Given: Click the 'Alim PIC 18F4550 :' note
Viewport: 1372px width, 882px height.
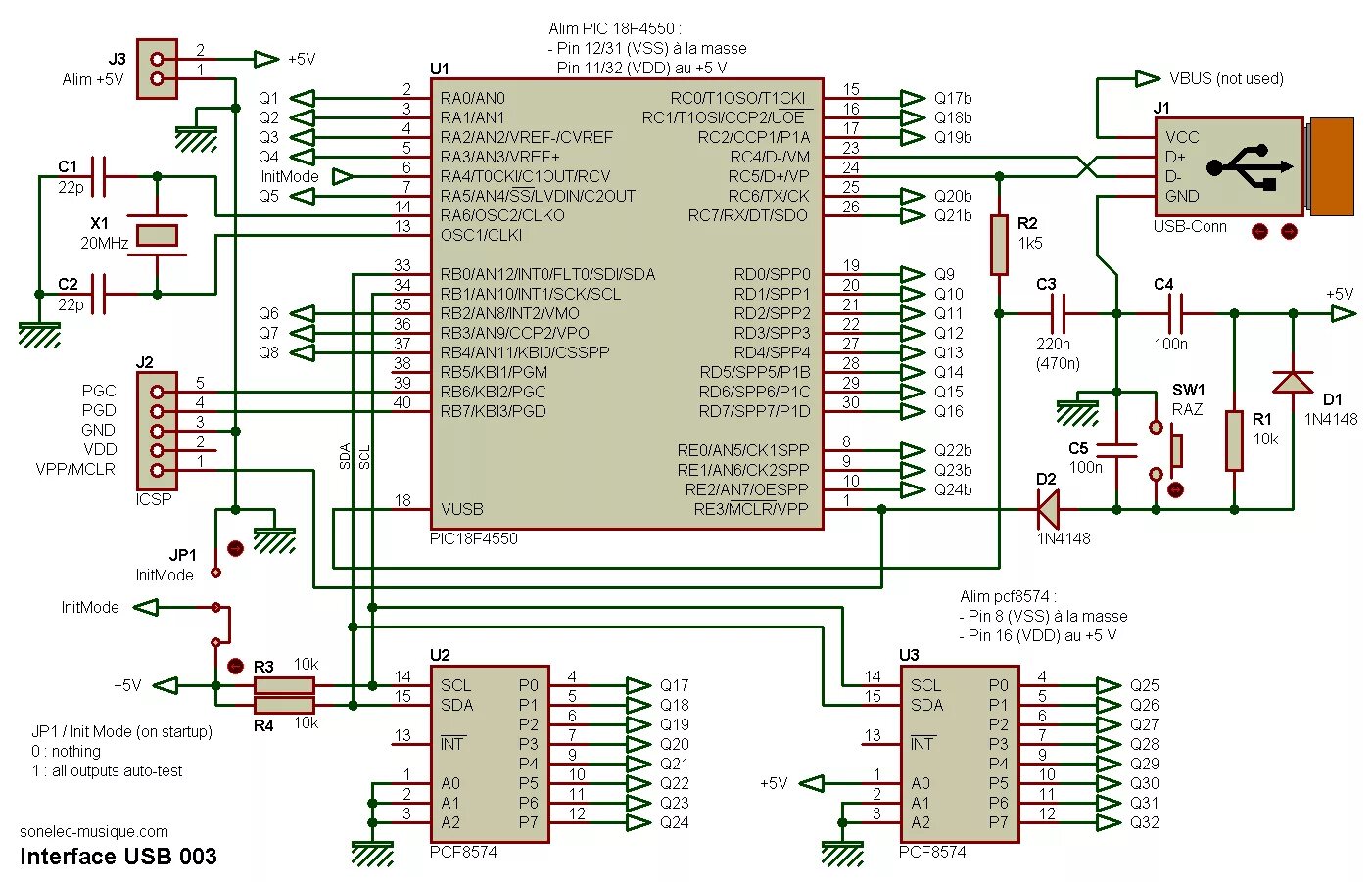Looking at the screenshot, I should click(x=614, y=28).
